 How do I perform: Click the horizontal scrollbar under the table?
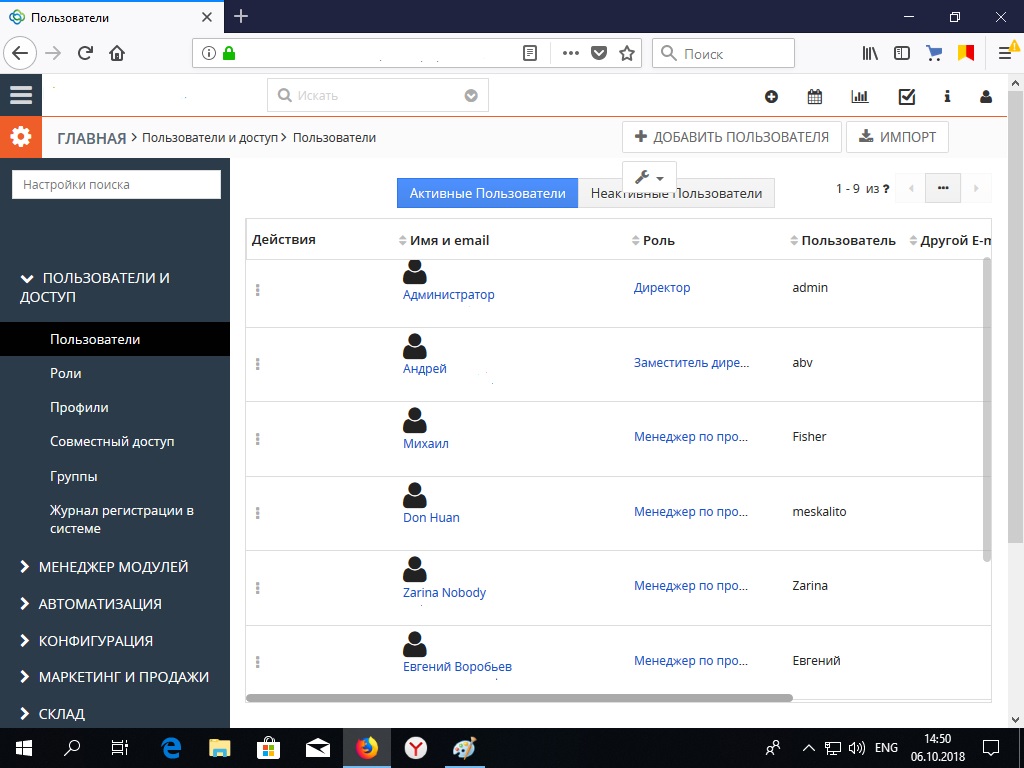click(x=518, y=698)
